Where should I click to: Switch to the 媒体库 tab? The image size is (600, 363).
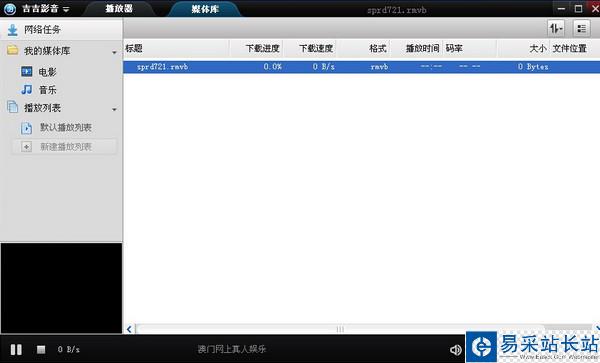(205, 9)
